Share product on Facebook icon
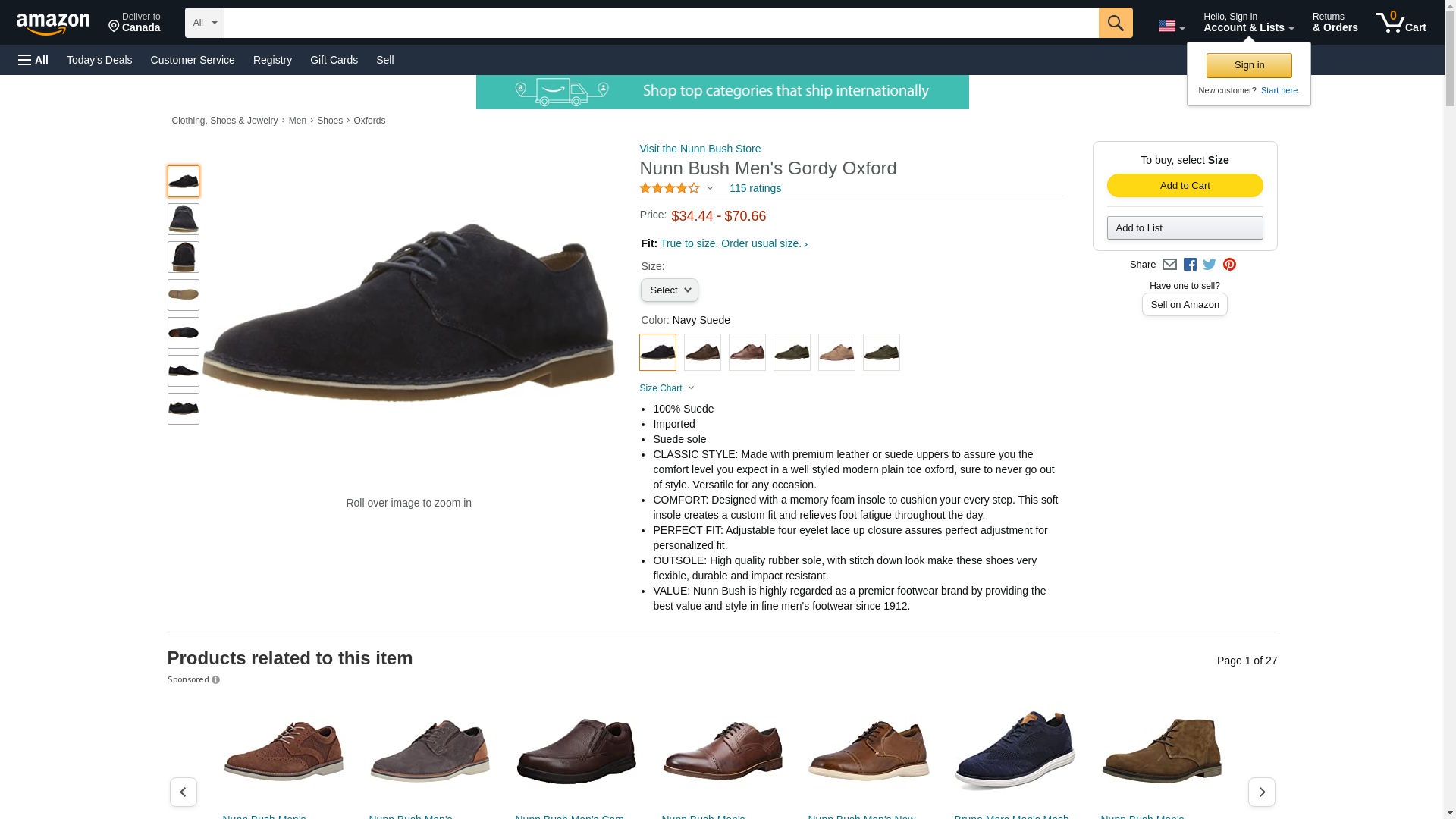The height and width of the screenshot is (819, 1456). (1190, 265)
